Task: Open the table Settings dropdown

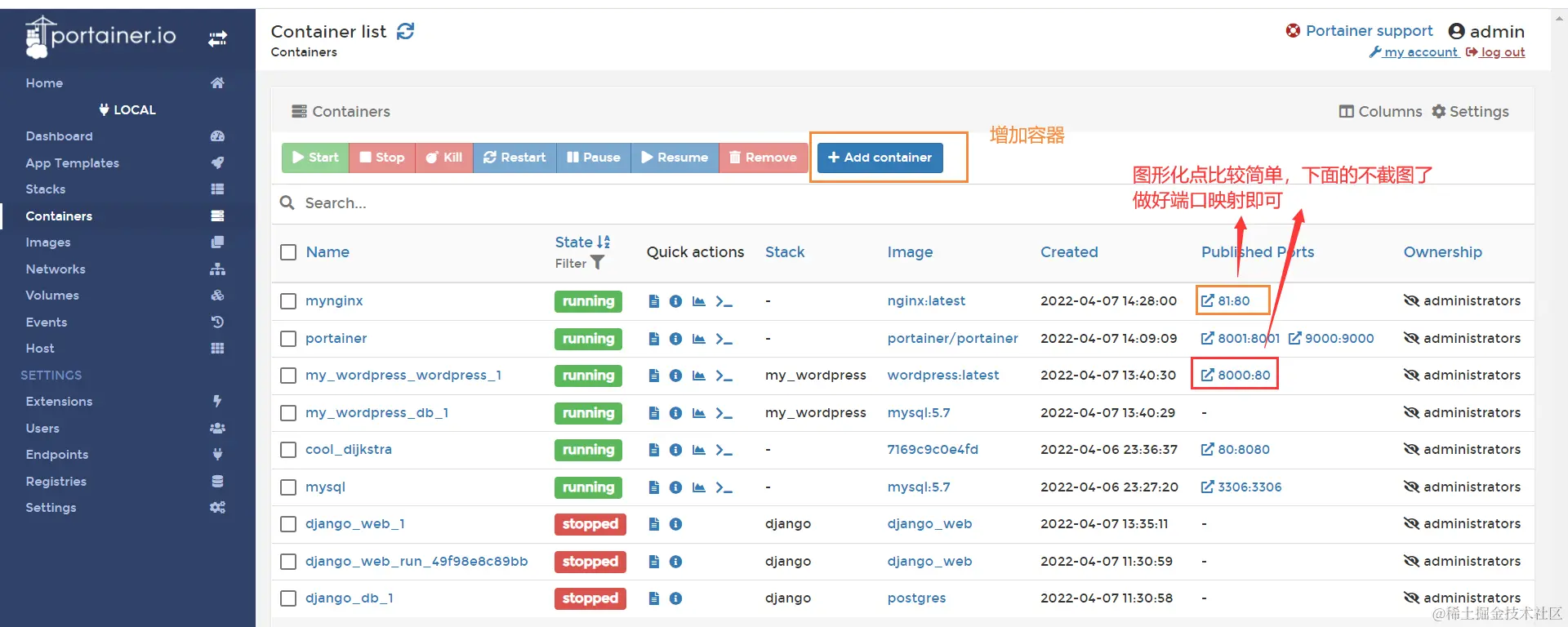Action: (x=1471, y=112)
